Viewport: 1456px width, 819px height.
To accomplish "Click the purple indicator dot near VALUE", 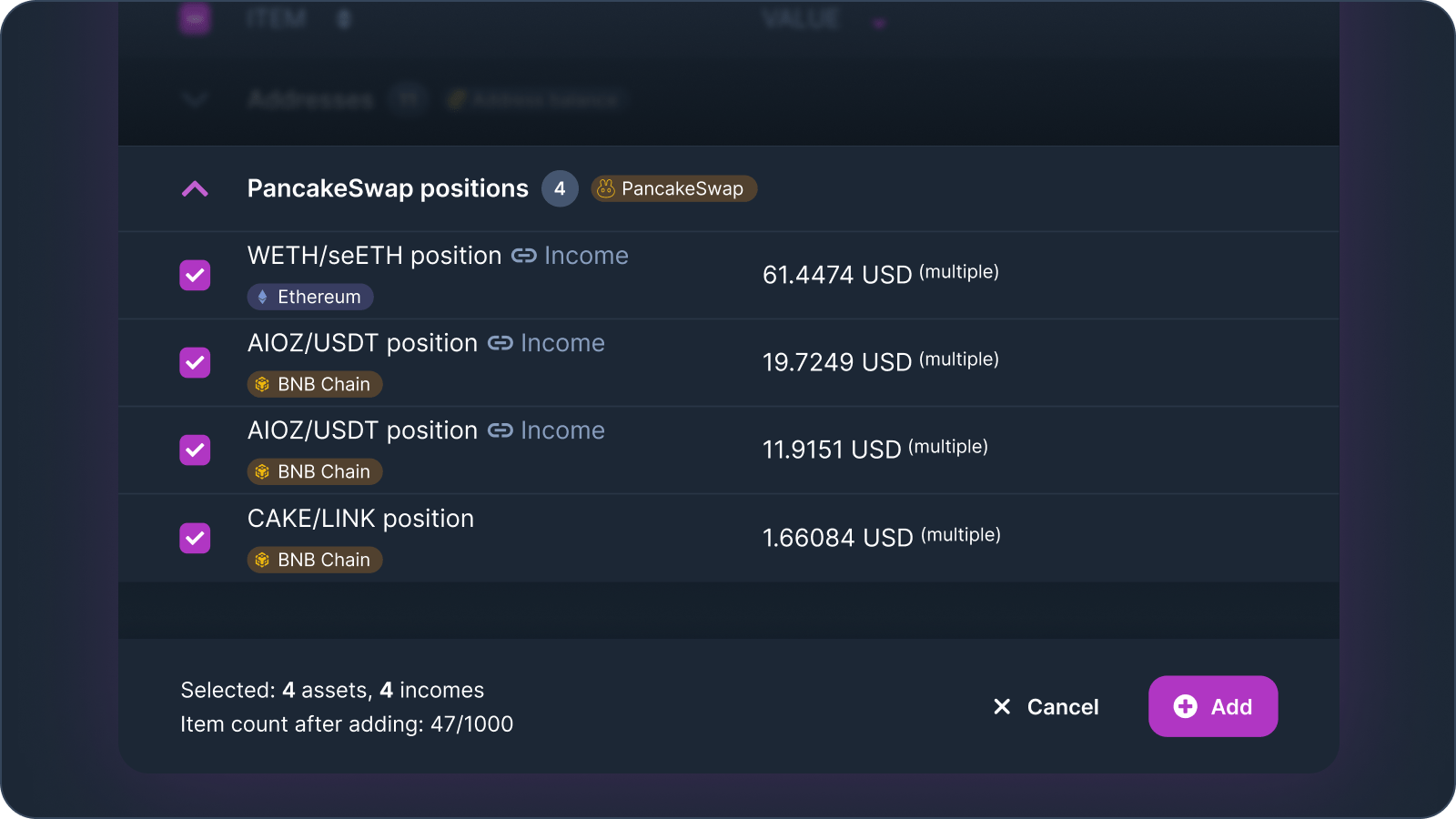I will coord(878,22).
